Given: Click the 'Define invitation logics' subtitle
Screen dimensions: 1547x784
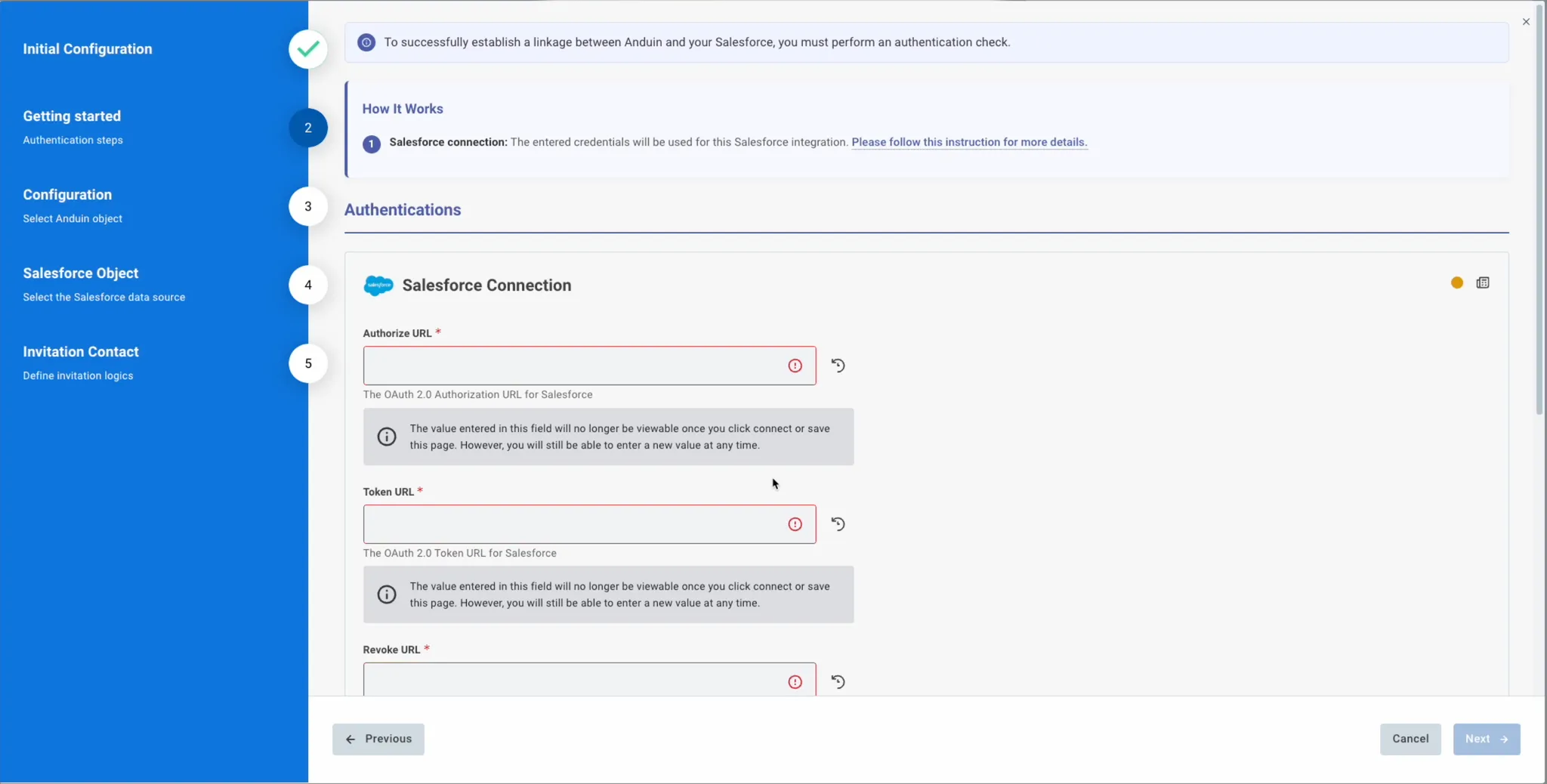Looking at the screenshot, I should click(x=78, y=376).
